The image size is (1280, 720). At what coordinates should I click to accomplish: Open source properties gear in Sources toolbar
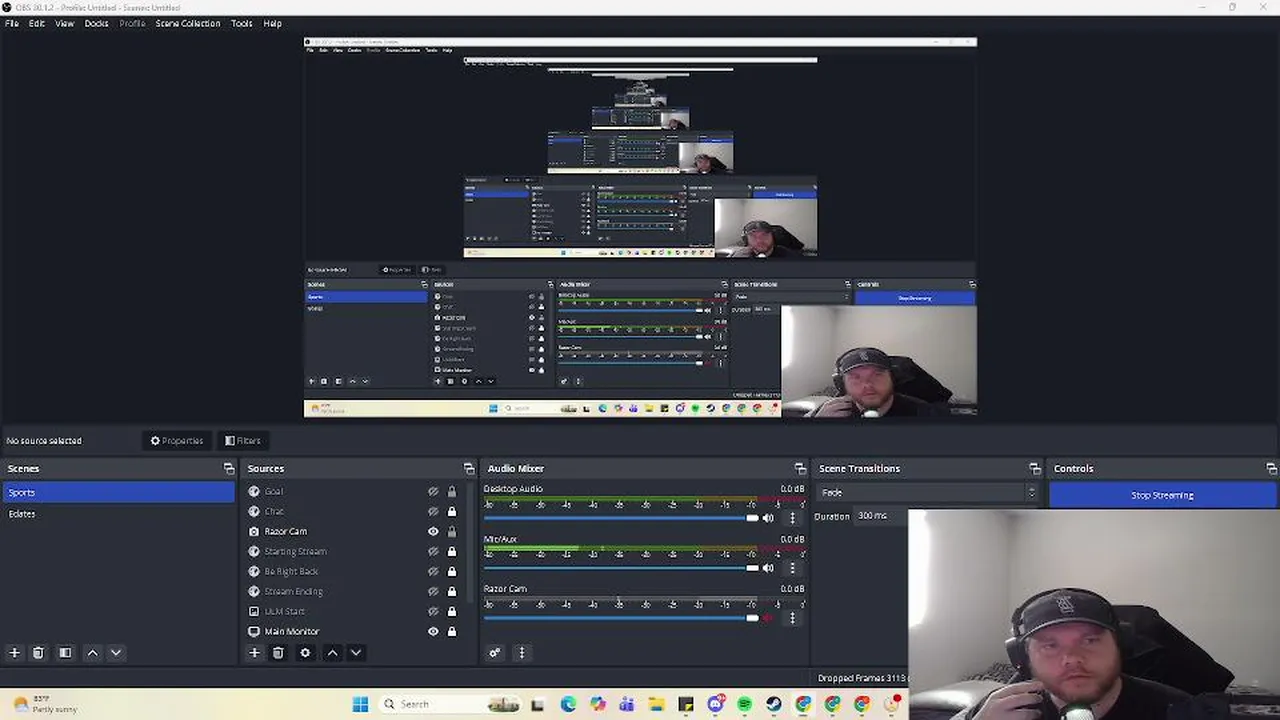tap(305, 653)
